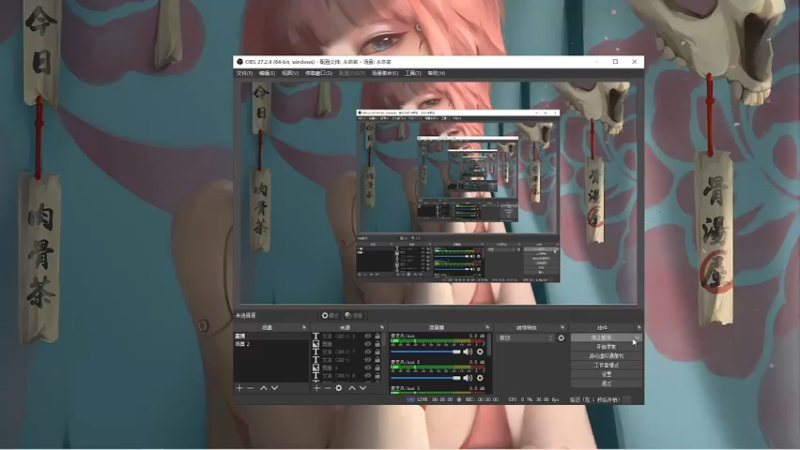
Task: Toggle 工作室模式 studio mode button
Action: pyautogui.click(x=606, y=365)
